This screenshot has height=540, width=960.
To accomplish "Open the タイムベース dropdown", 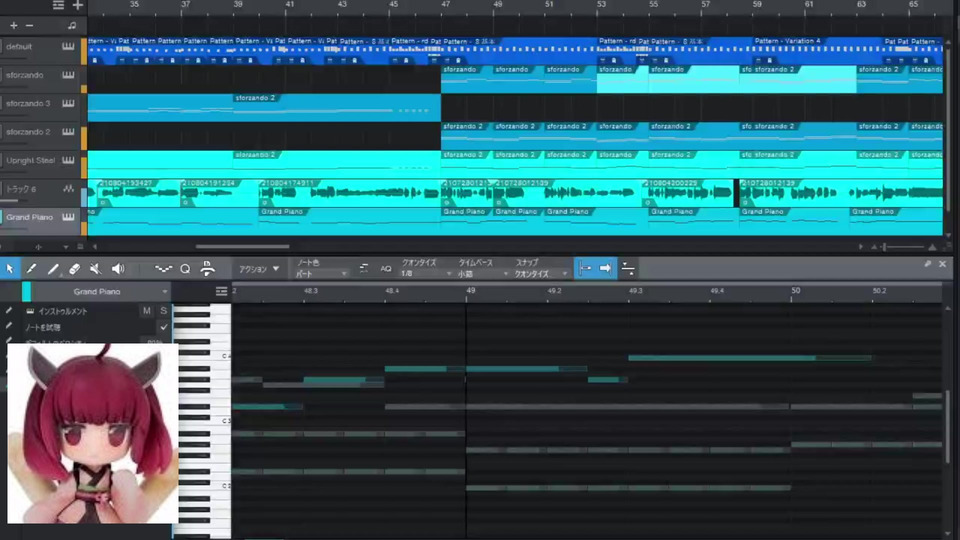I will coord(483,274).
